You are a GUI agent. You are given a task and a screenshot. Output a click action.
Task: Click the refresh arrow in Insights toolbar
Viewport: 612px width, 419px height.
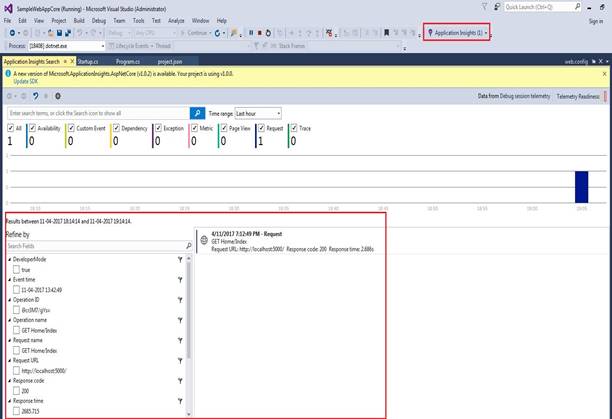[x=34, y=96]
